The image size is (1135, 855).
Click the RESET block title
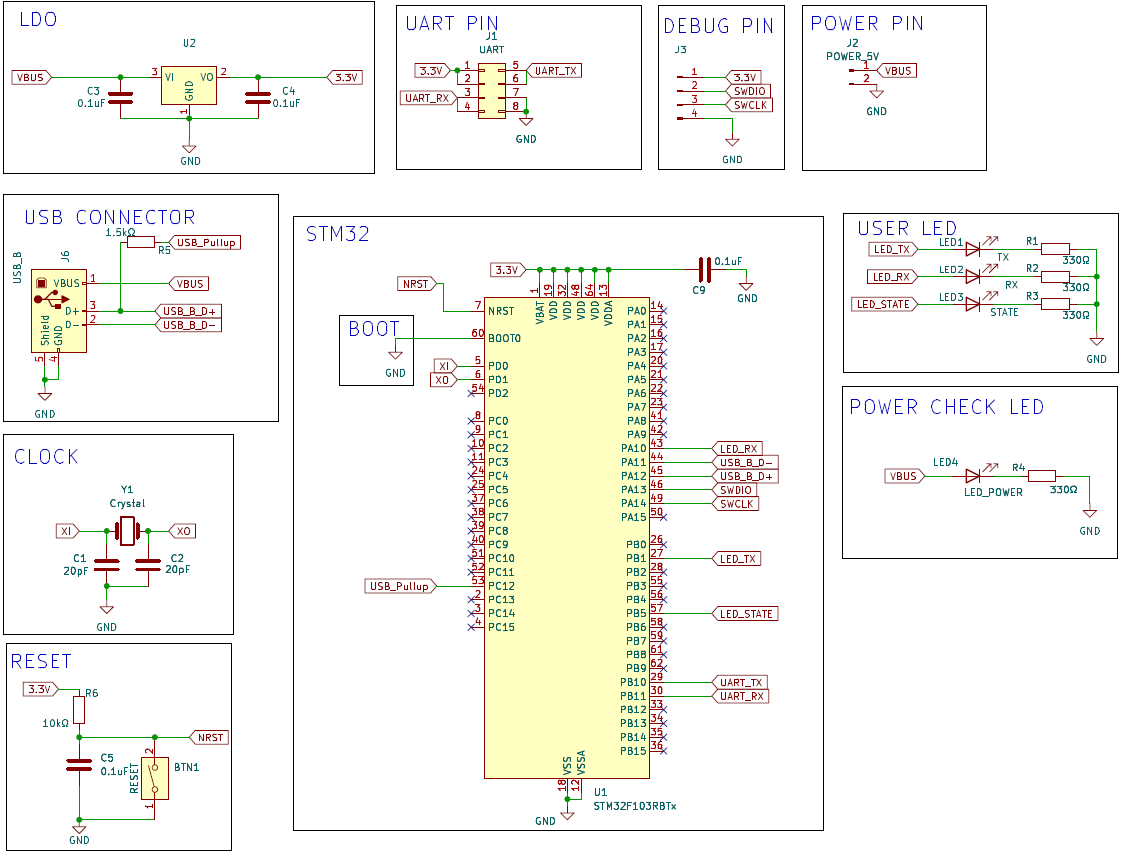coord(41,662)
